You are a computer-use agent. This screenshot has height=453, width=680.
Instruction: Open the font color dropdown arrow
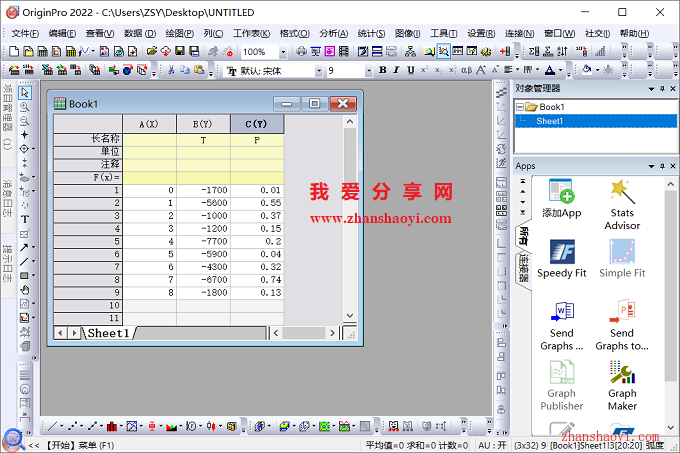point(560,70)
